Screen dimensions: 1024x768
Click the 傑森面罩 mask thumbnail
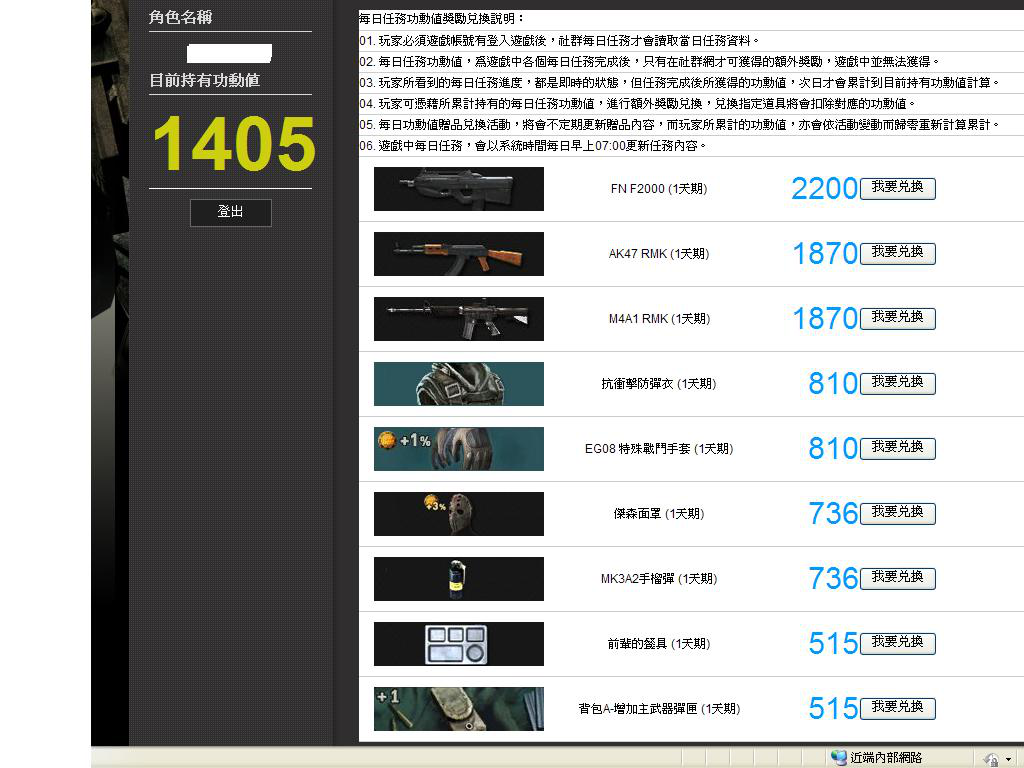(x=458, y=514)
